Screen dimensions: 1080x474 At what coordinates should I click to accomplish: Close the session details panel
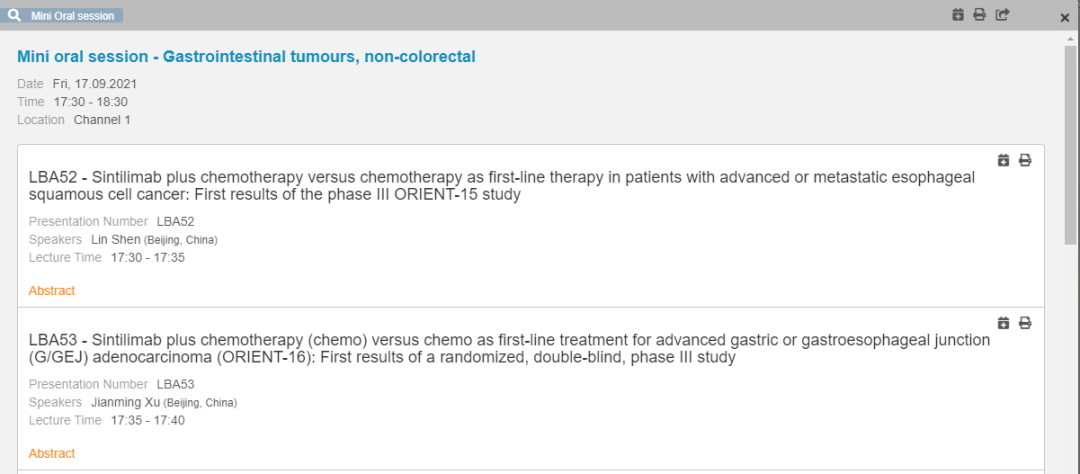pos(1065,19)
